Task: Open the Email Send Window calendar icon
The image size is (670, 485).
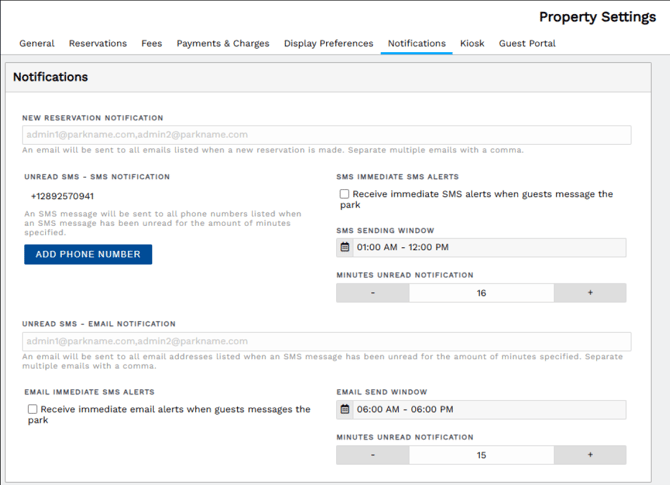Action: (x=345, y=409)
